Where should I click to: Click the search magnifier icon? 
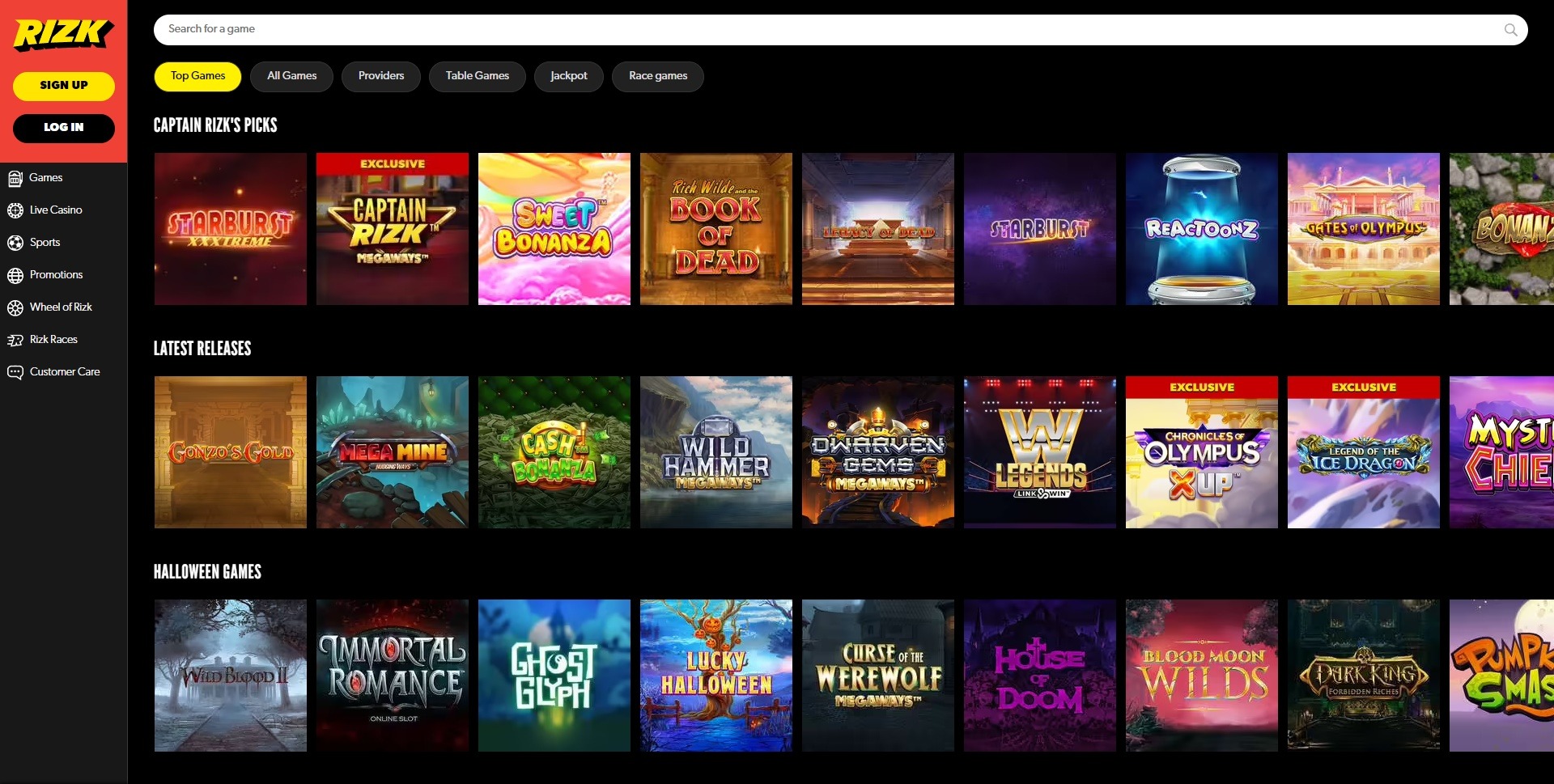[1510, 30]
